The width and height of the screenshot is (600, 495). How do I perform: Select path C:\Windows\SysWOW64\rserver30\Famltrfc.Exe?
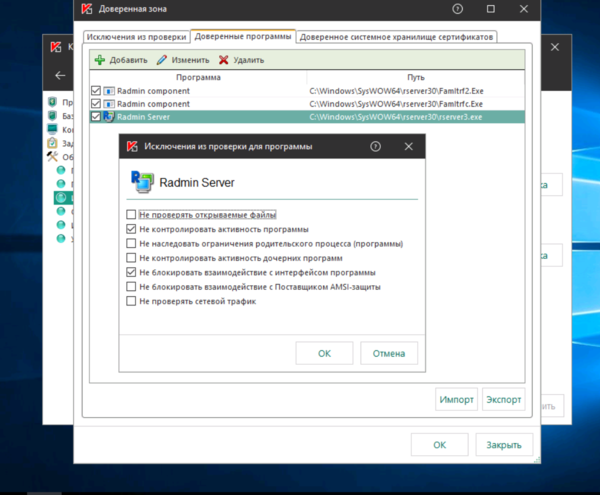[396, 104]
